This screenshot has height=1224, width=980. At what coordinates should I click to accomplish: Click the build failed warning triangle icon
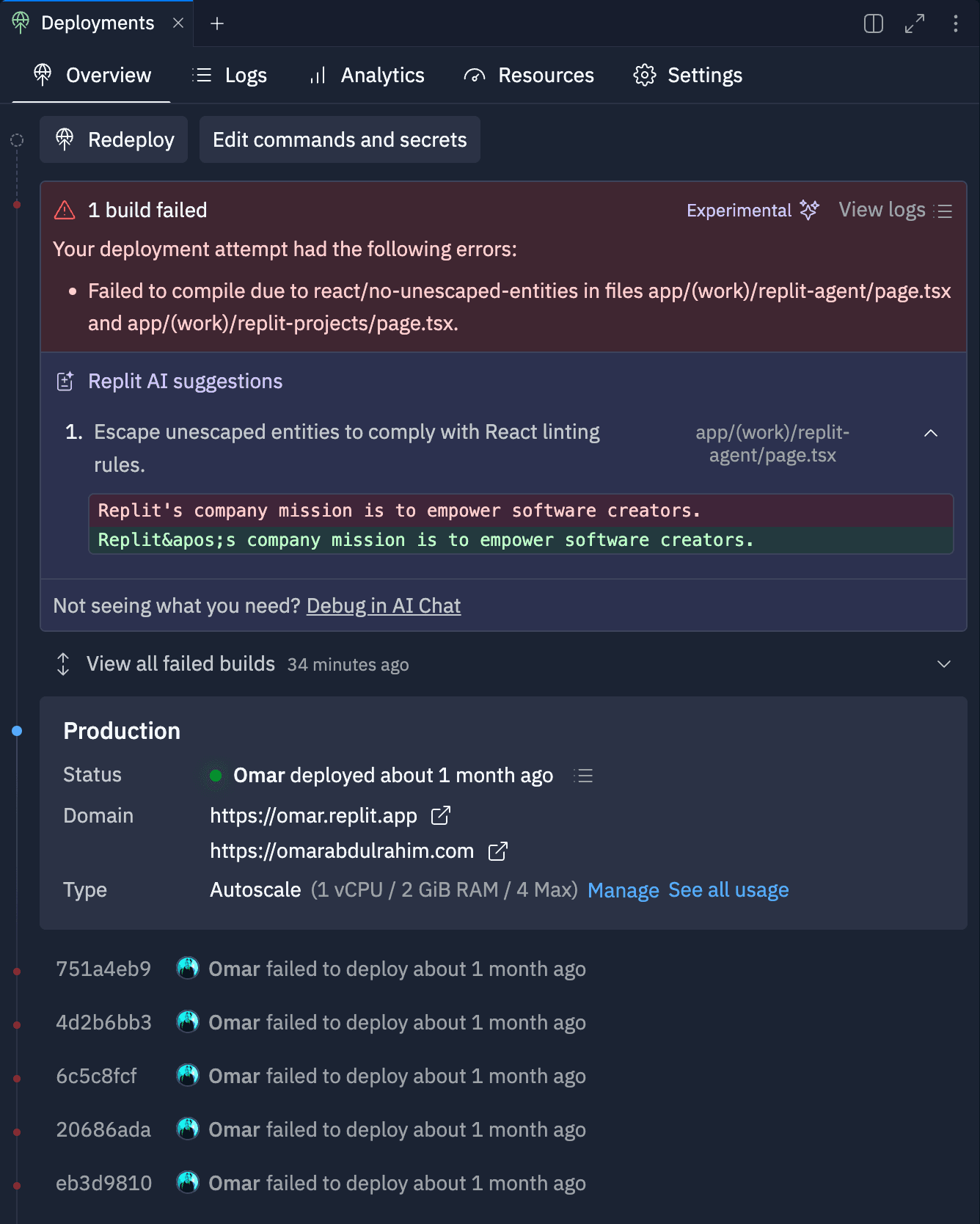[65, 211]
